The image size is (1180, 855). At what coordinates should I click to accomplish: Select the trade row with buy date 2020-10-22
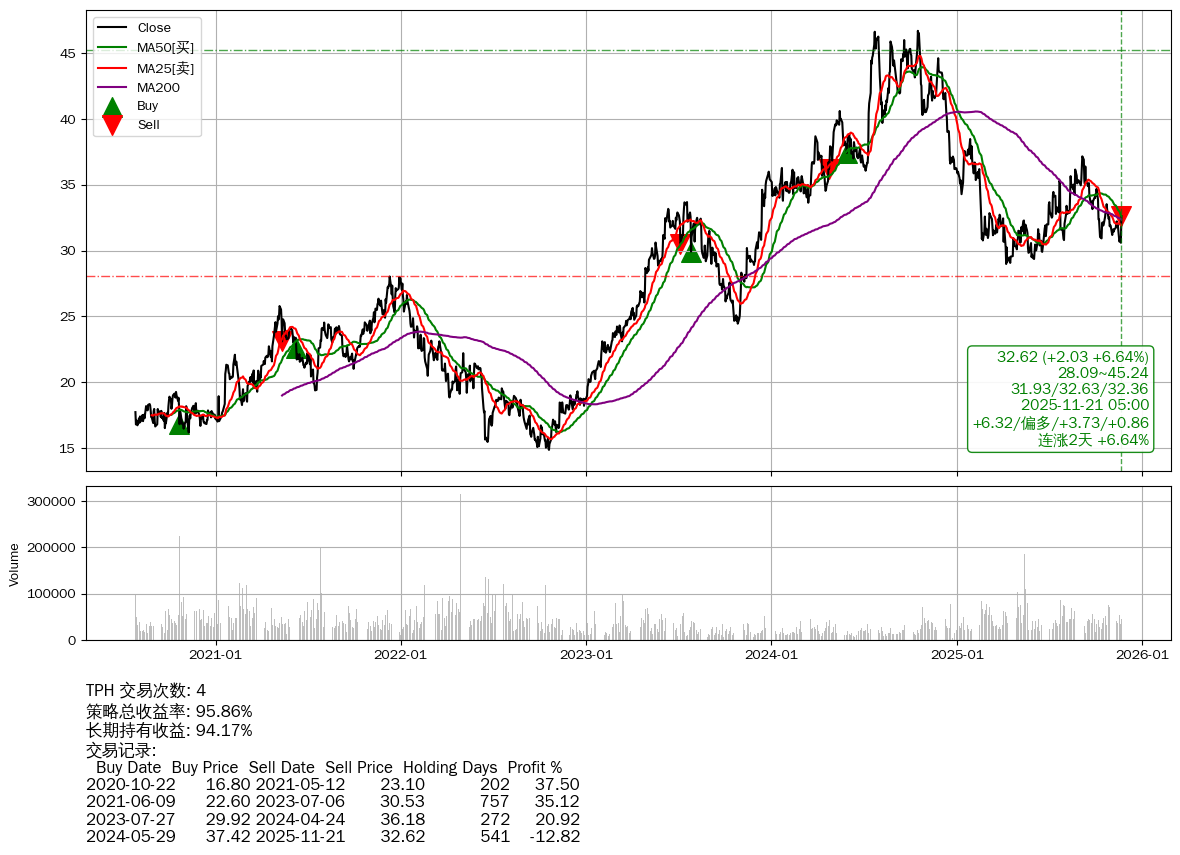click(332, 785)
